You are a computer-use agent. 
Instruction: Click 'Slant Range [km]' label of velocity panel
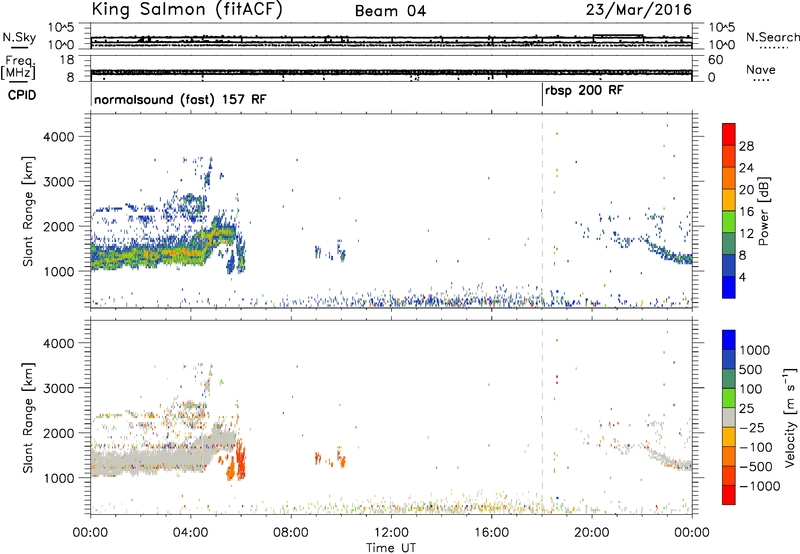[28, 418]
